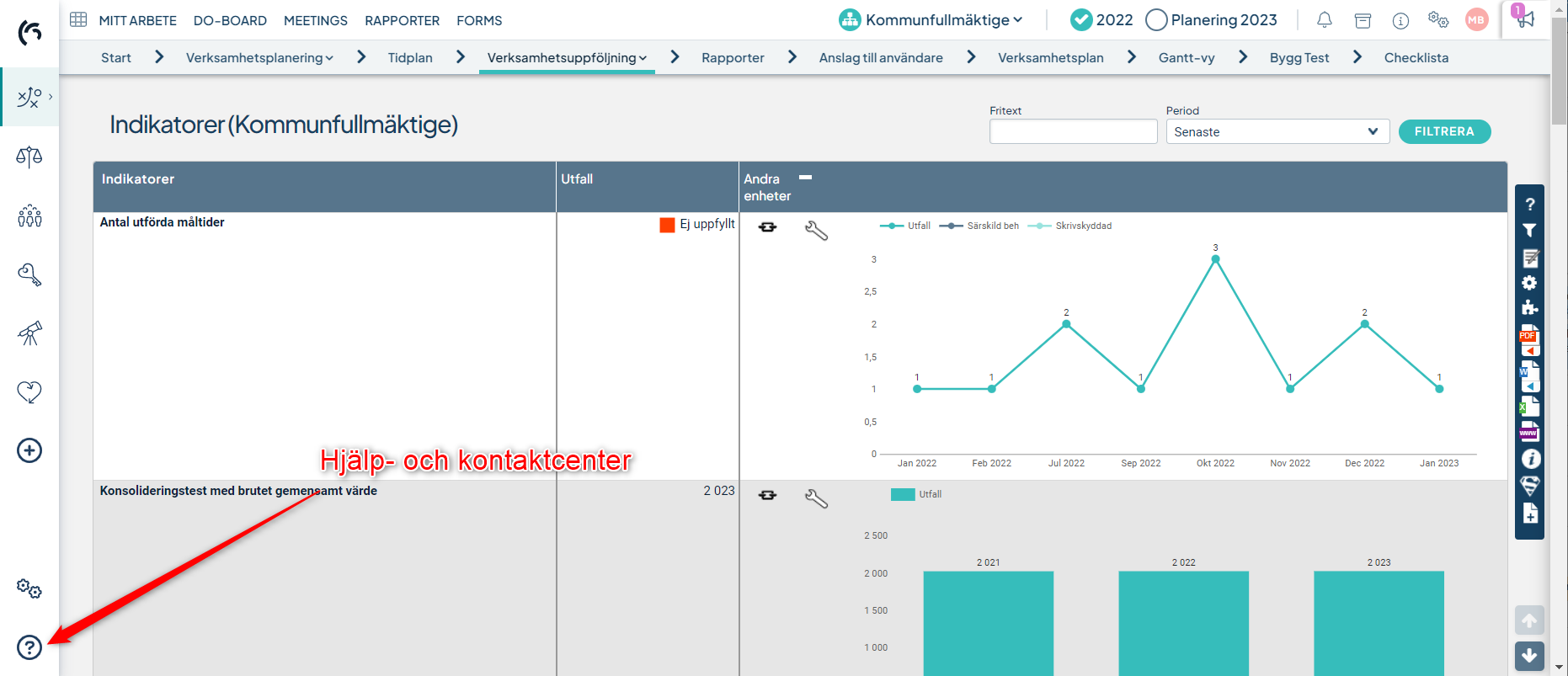Viewport: 1568px width, 676px height.
Task: Open the gear settings in right toolbar
Action: (x=1529, y=283)
